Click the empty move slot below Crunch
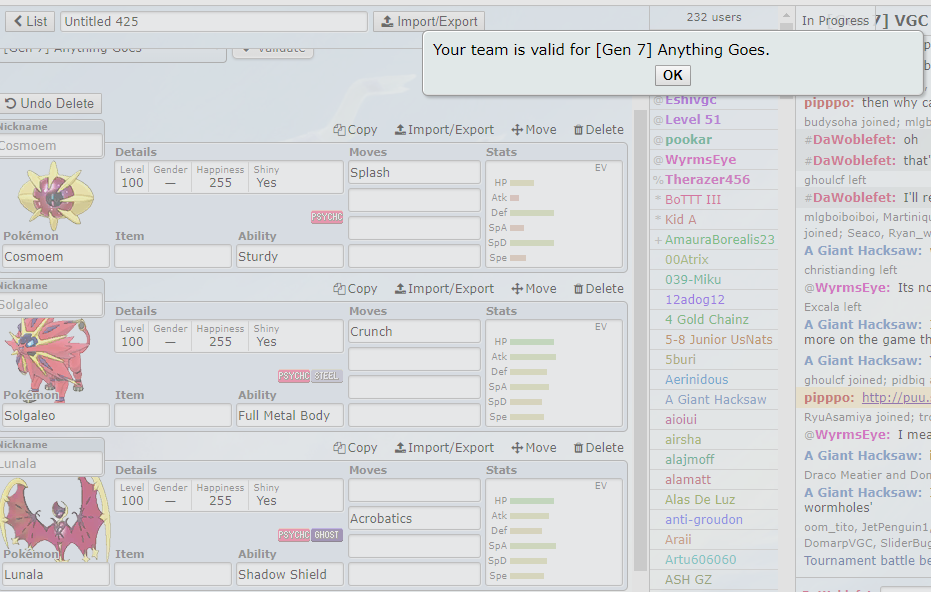This screenshot has height=592, width=931. [414, 360]
